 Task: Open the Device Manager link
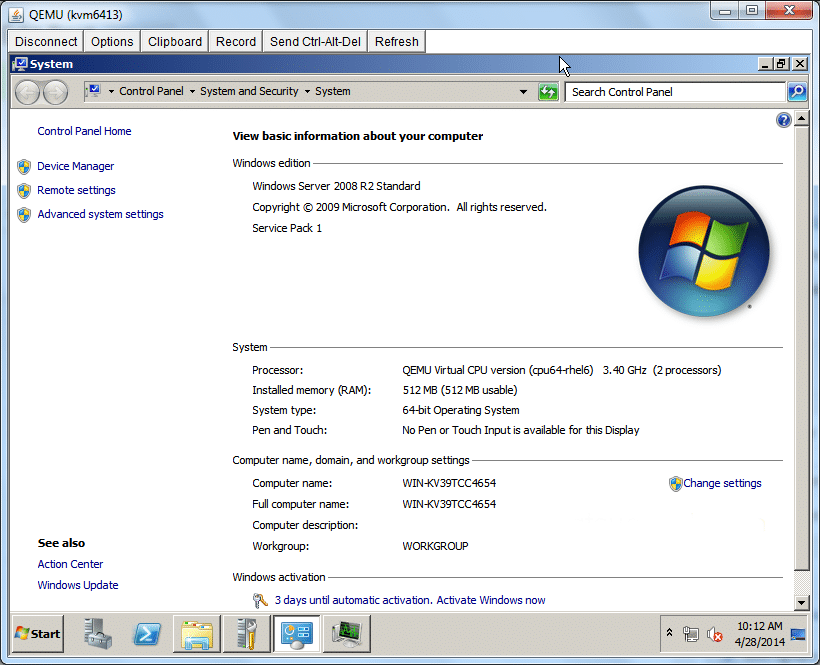click(x=75, y=166)
